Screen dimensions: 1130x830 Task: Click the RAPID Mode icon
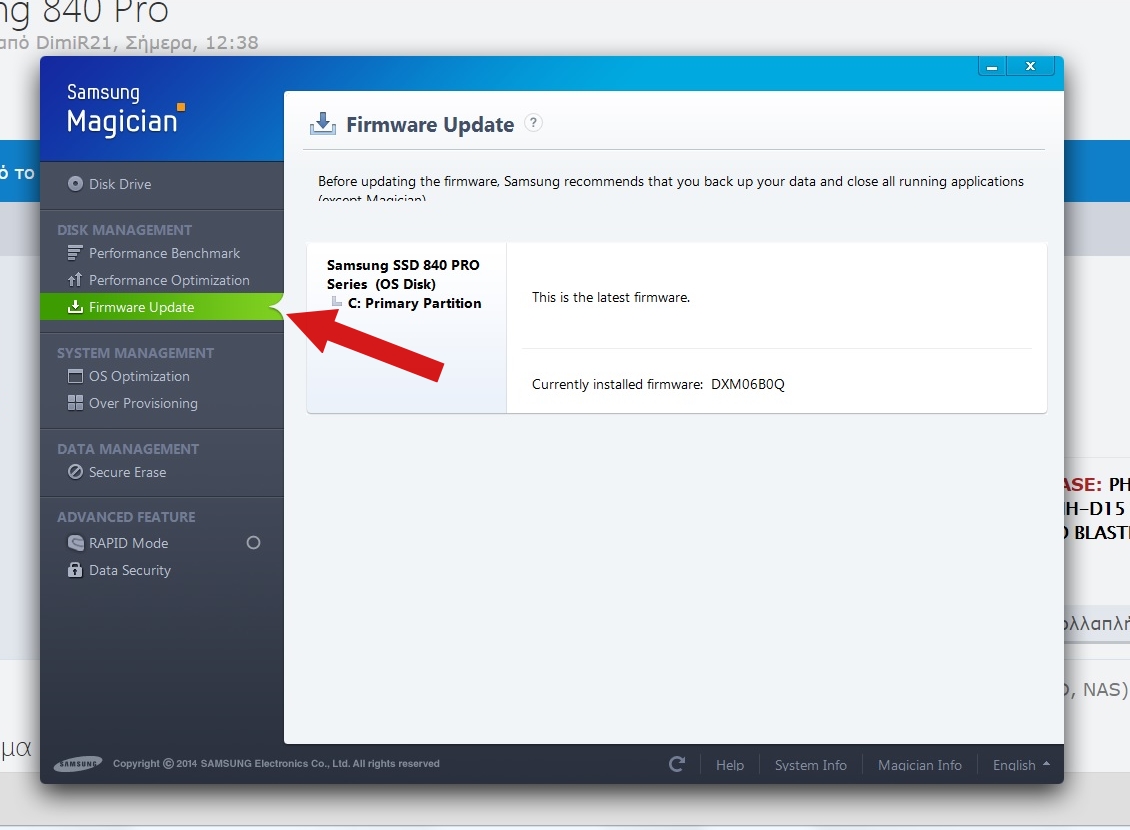pos(75,543)
